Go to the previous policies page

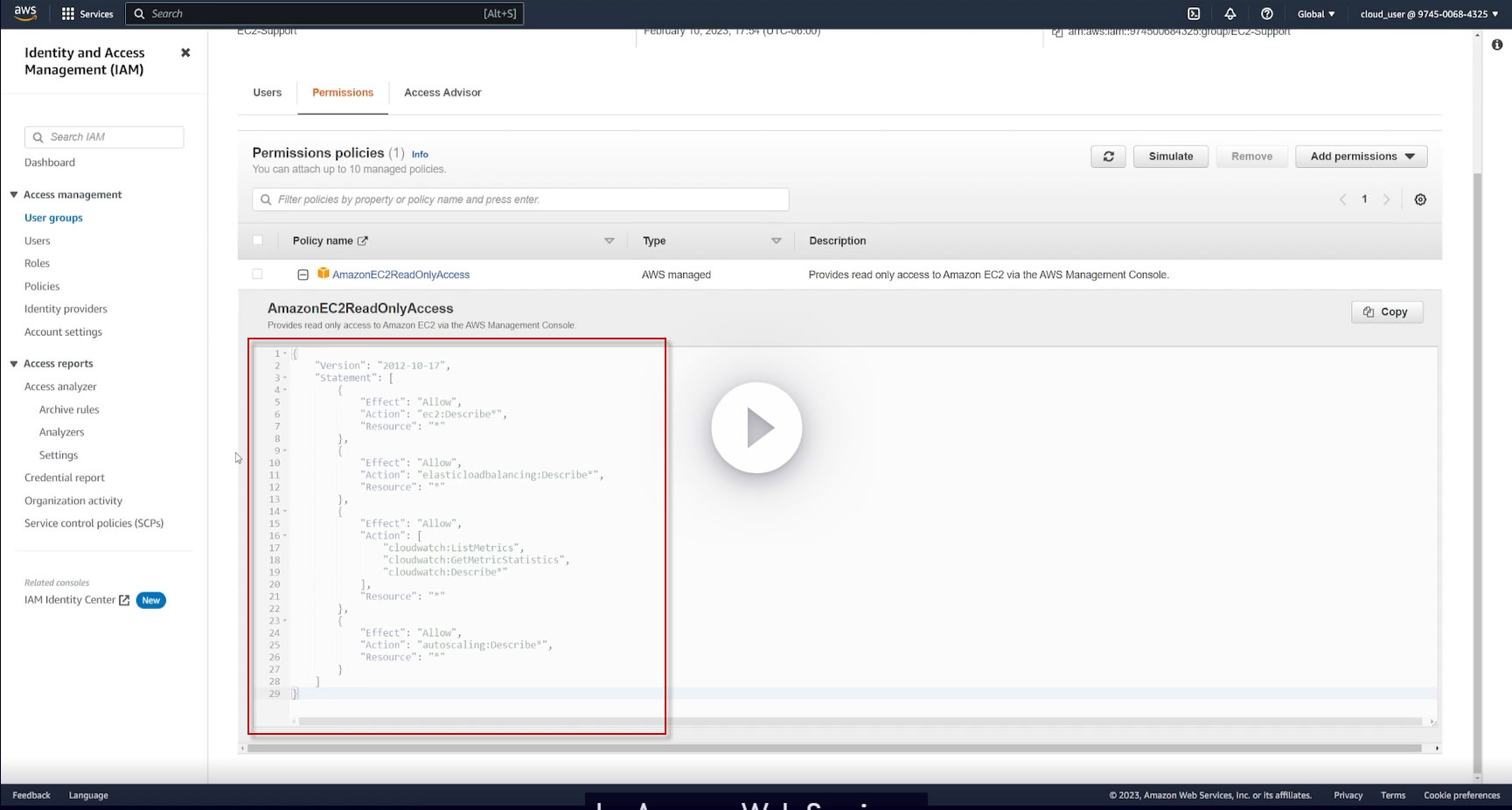(1342, 199)
